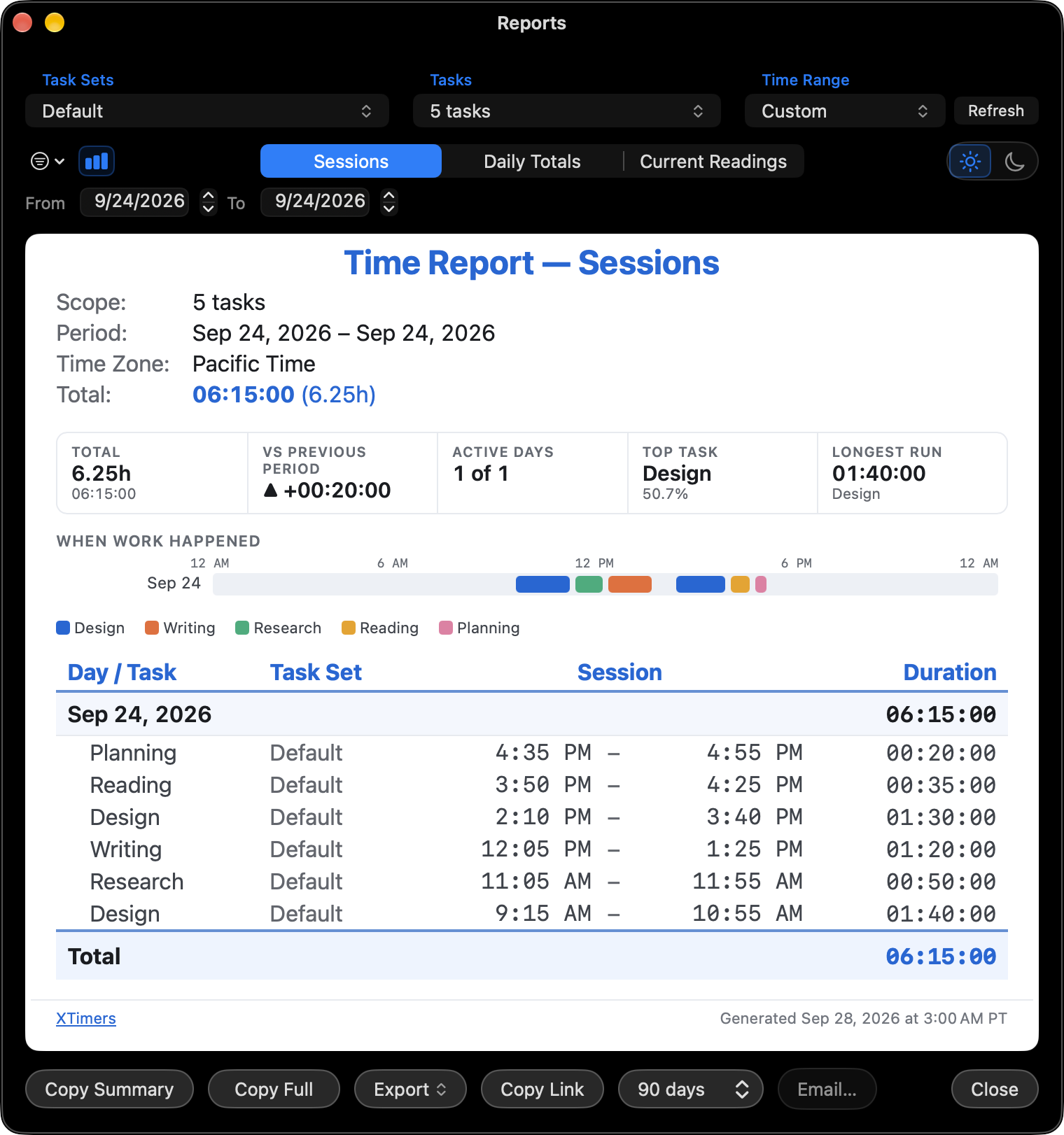
Task: Open the filter options list icon
Action: (x=48, y=162)
